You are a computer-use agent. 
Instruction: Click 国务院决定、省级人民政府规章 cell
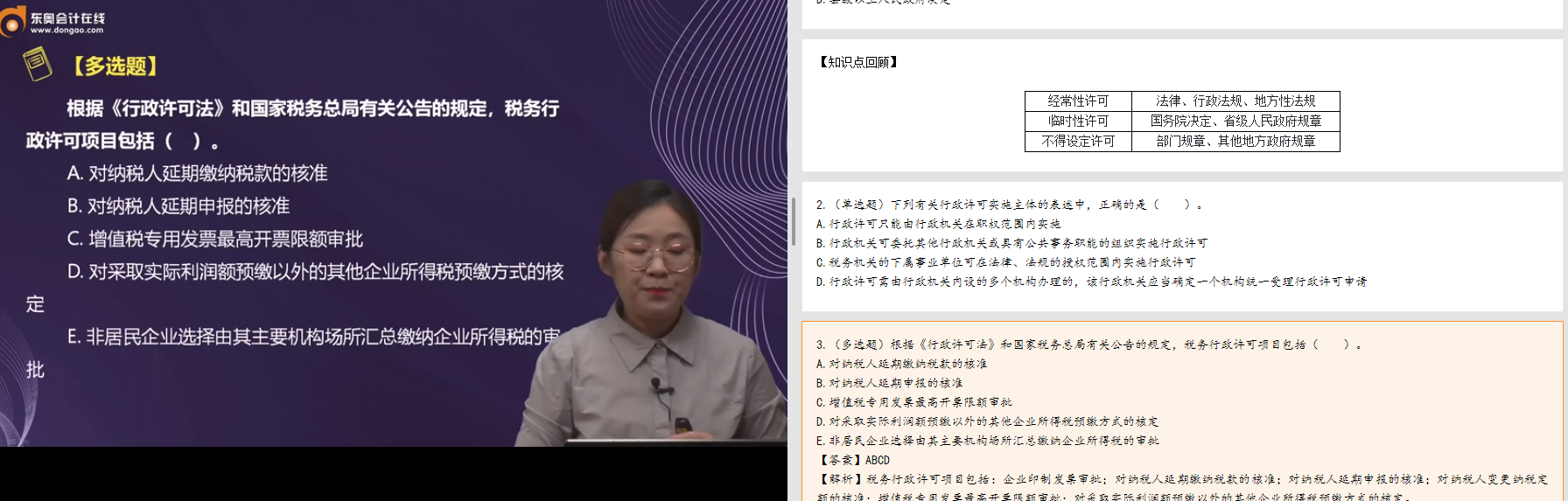click(1235, 122)
